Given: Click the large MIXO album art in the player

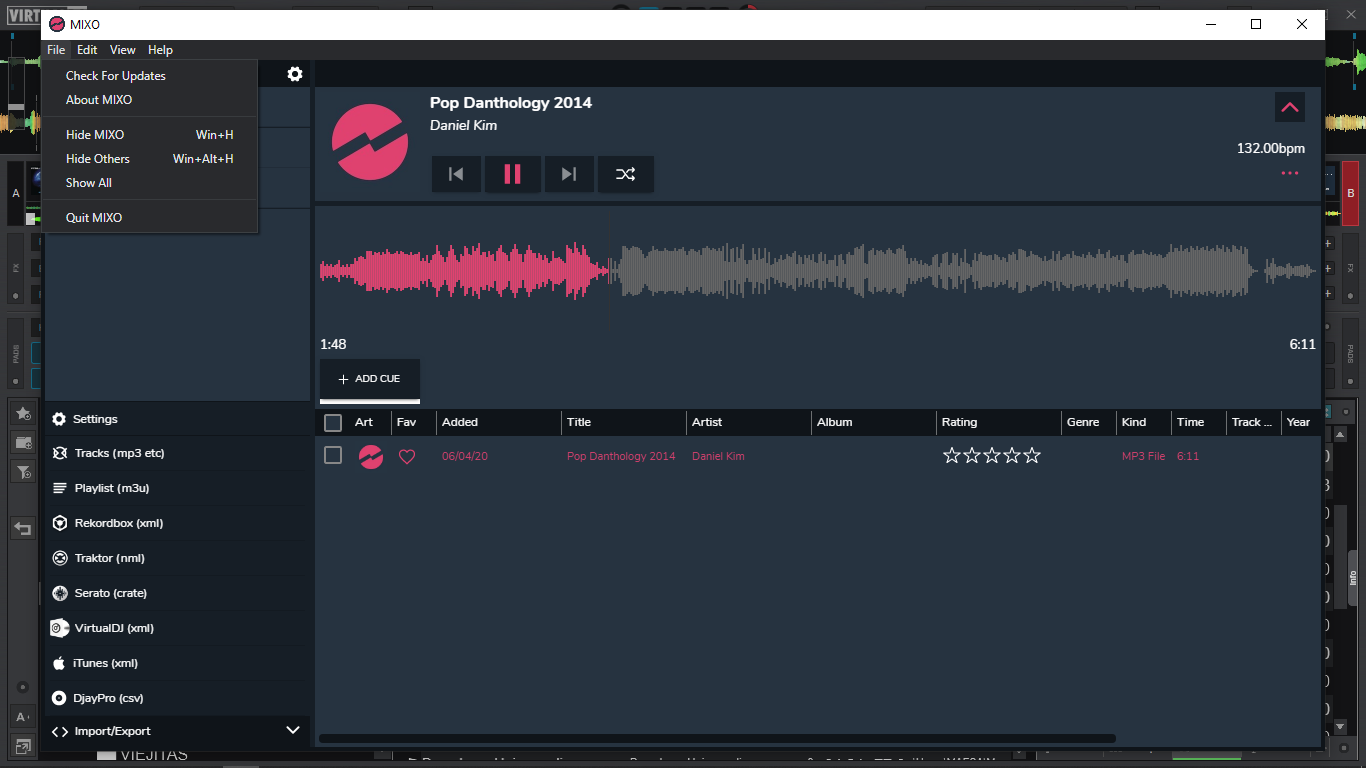Looking at the screenshot, I should click(x=370, y=142).
